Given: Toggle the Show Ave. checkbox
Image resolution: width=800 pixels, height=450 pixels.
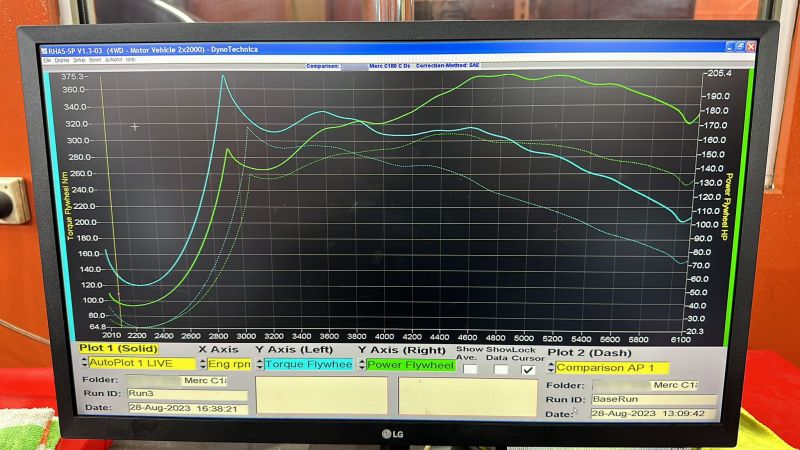Looking at the screenshot, I should click(x=470, y=368).
